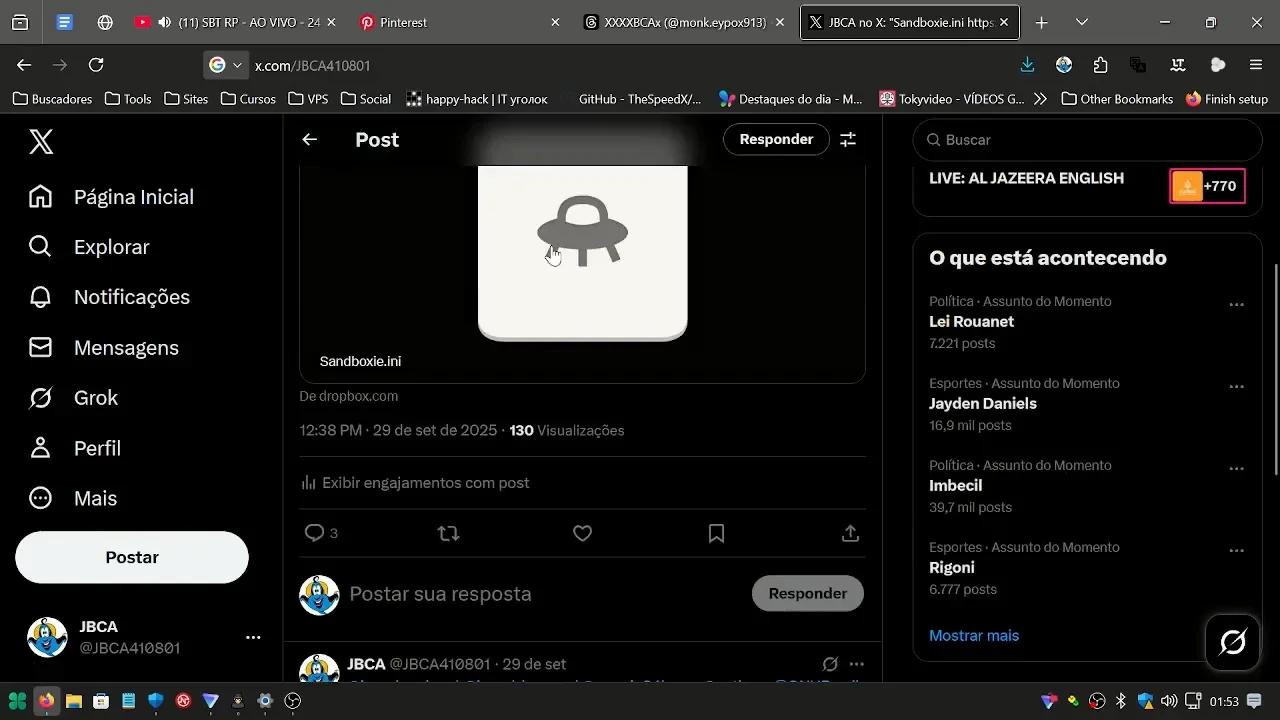
Task: Open replies via the comment bubble icon
Action: point(315,533)
